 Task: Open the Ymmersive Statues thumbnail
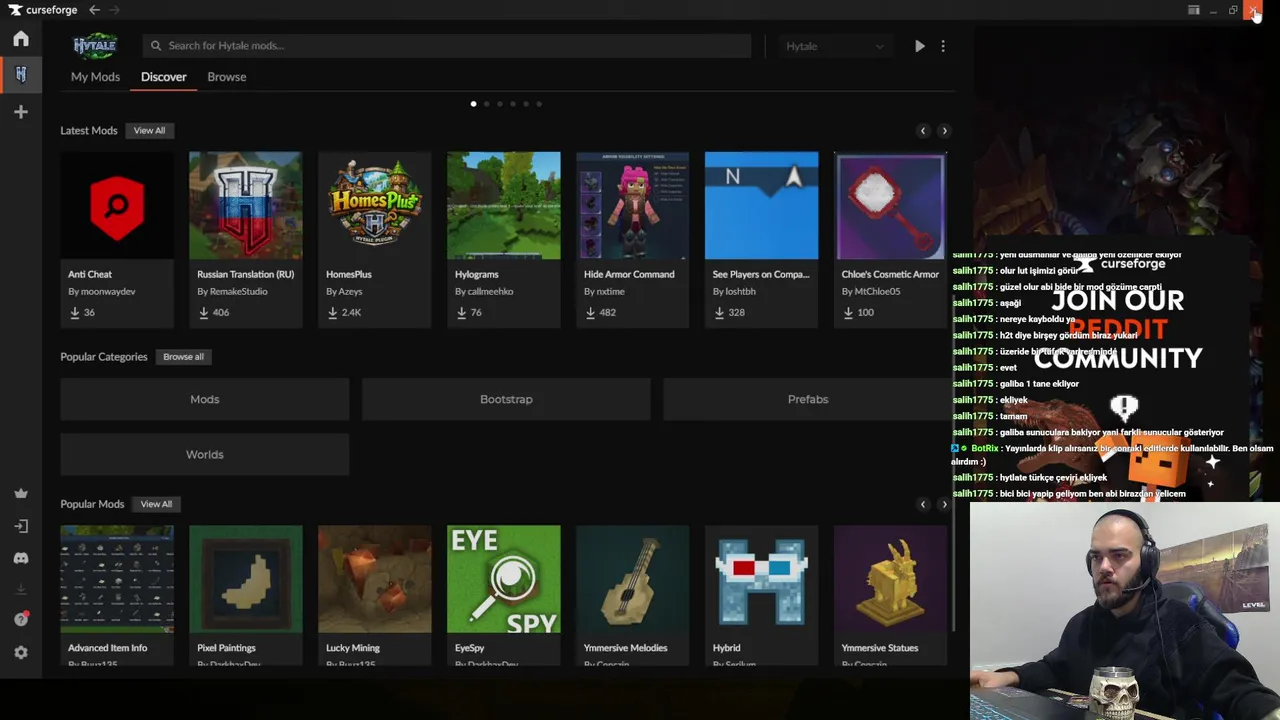pyautogui.click(x=890, y=579)
